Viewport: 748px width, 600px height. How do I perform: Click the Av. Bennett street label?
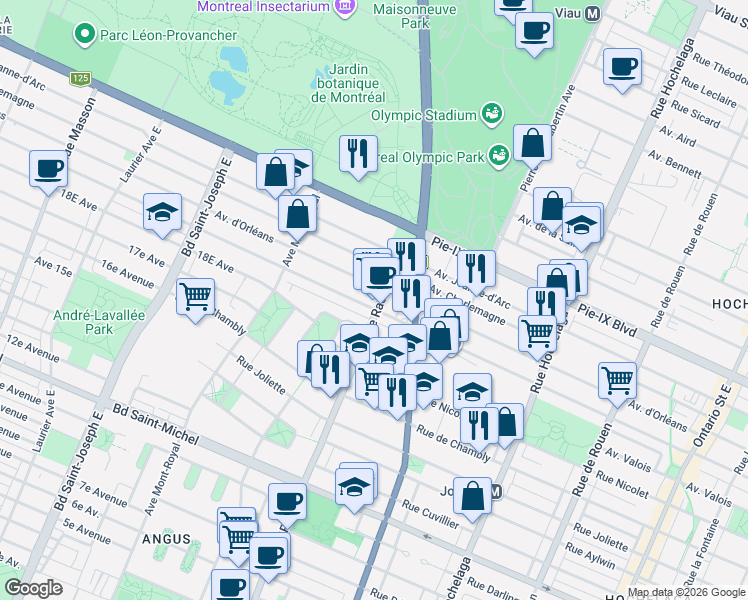click(x=675, y=164)
